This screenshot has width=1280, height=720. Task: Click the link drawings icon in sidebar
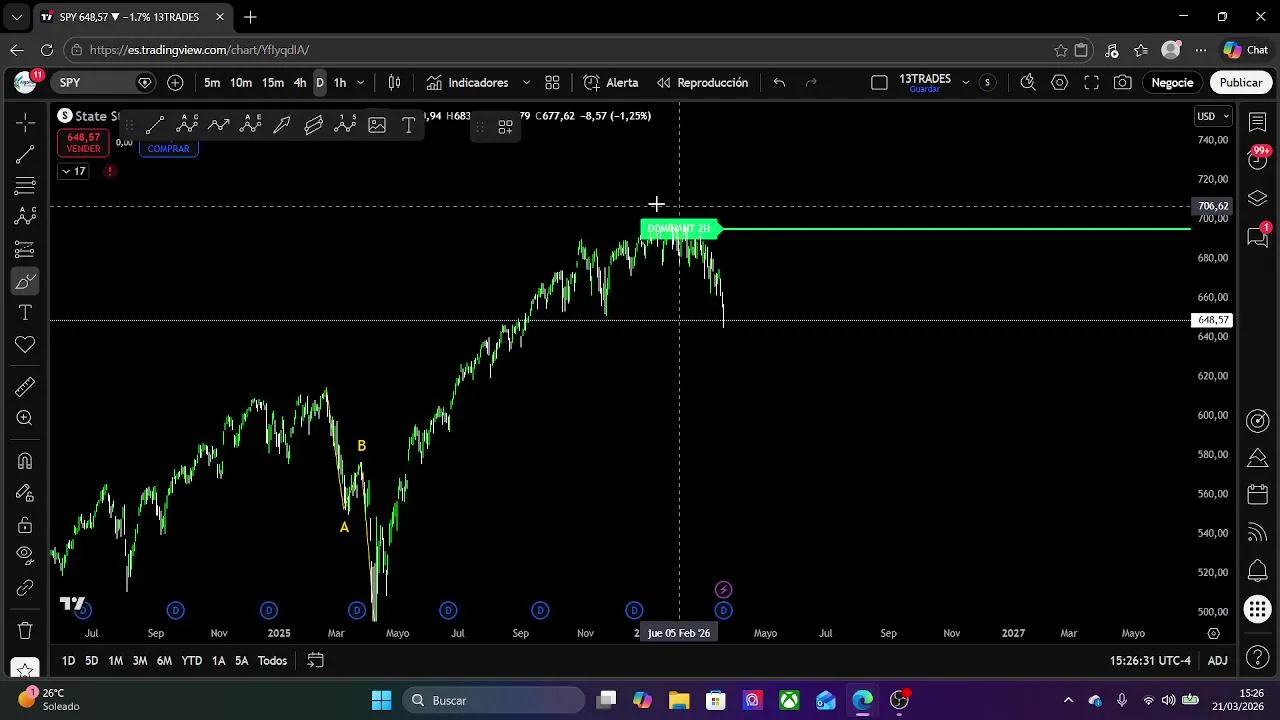25,588
